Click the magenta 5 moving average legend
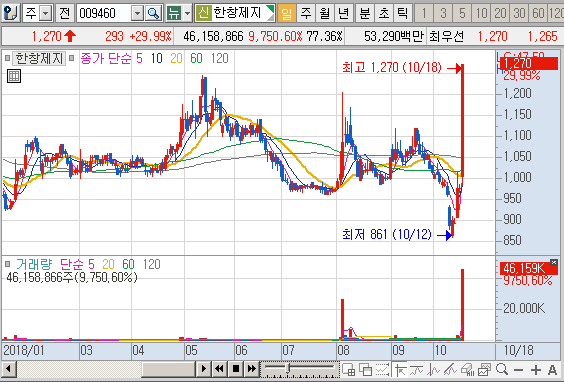The height and width of the screenshot is (382, 564). [x=139, y=58]
